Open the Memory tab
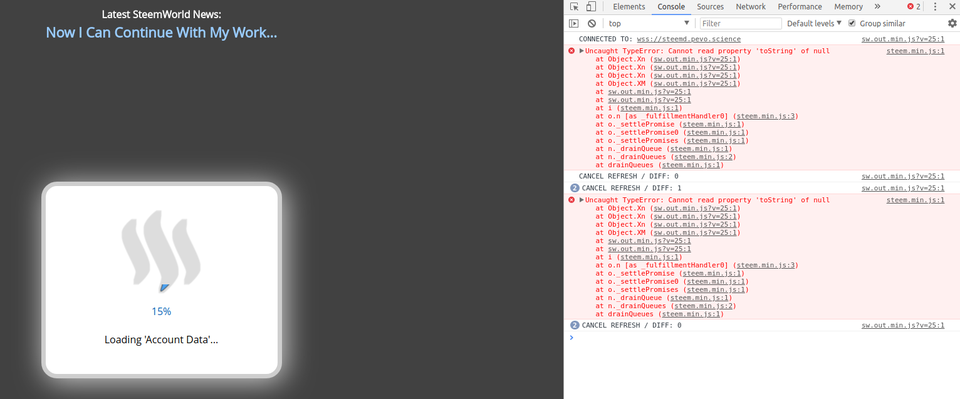The image size is (960, 399). pyautogui.click(x=848, y=7)
